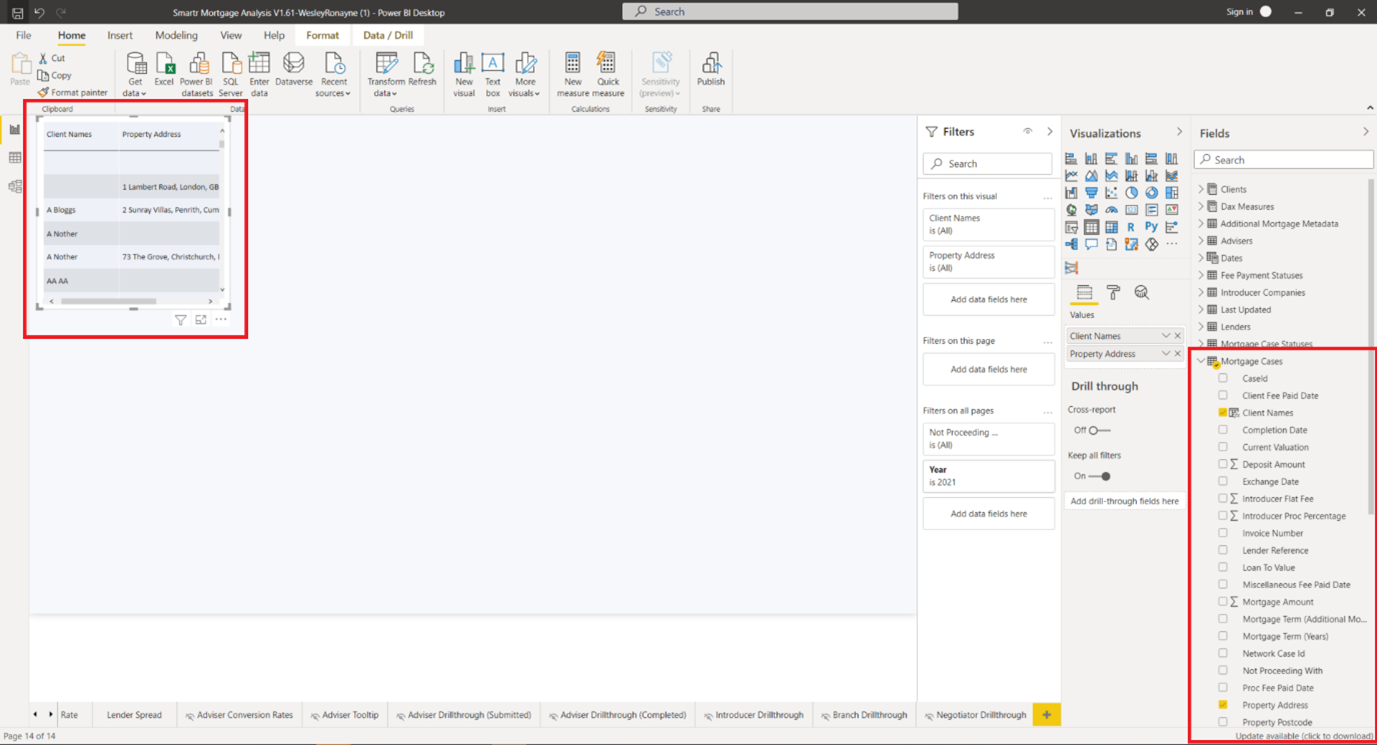Click the visual's filter funnel icon
Screen dimensions: 1377x745
coord(181,320)
